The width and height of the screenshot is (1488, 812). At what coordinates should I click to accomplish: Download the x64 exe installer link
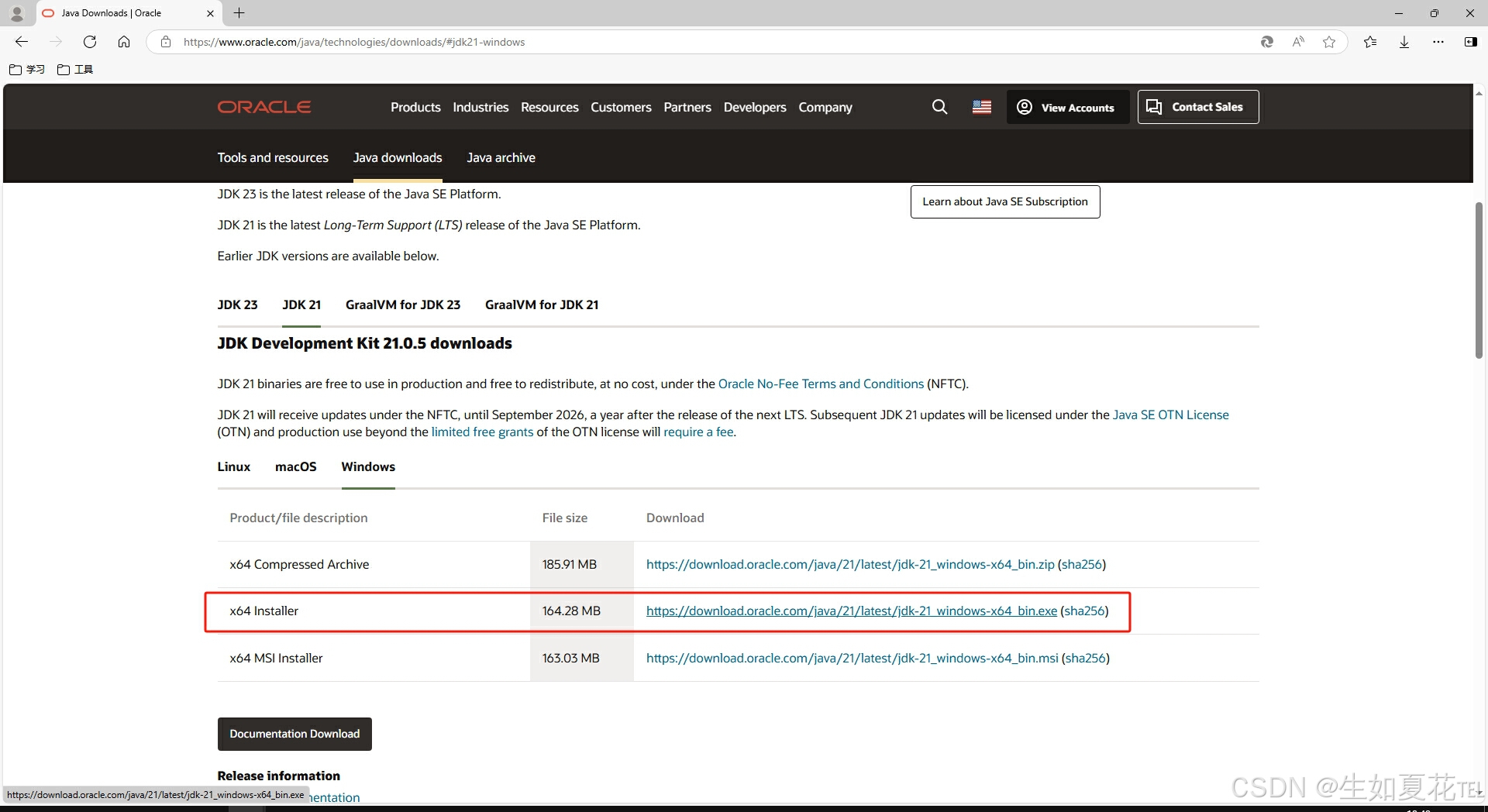(x=852, y=611)
